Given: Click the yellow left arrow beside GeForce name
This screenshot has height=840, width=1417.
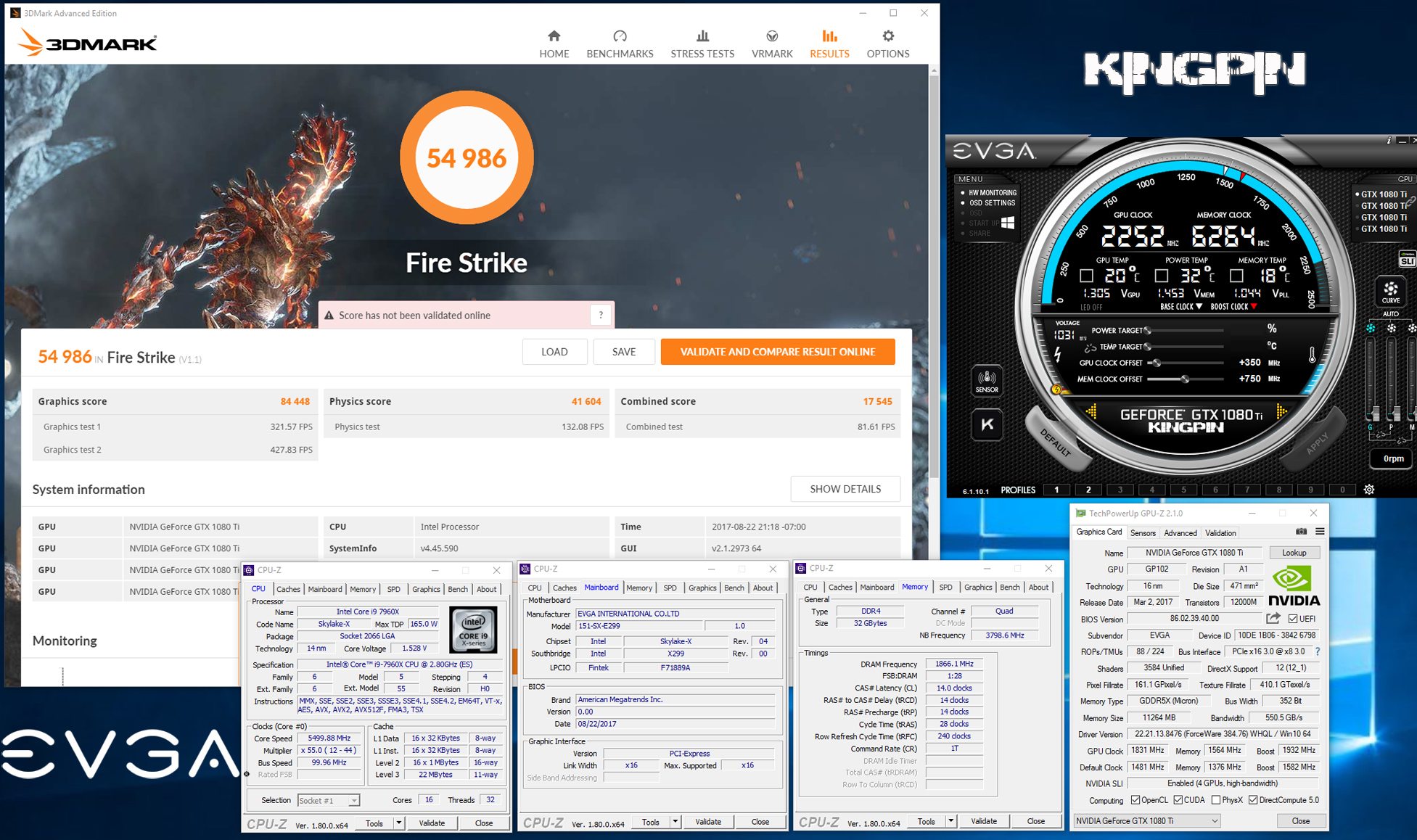Looking at the screenshot, I should (x=1091, y=412).
